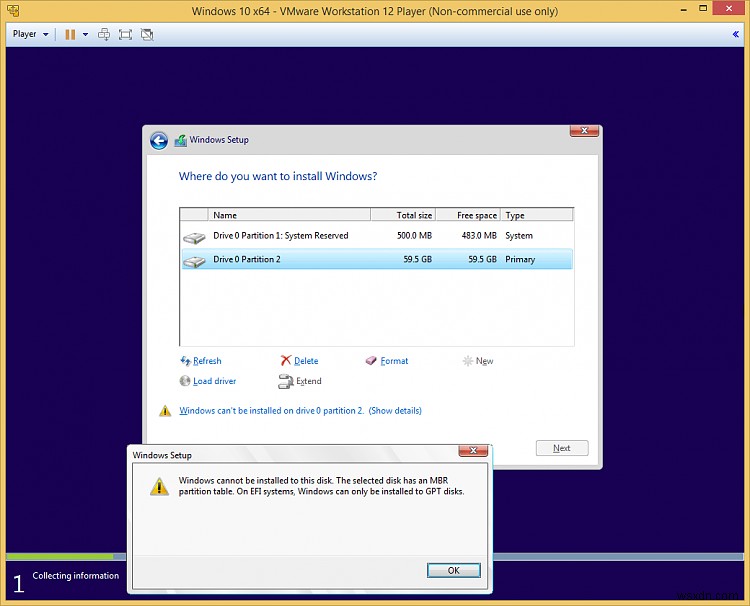Viewport: 750px width, 606px height.
Task: Delete the selected partition
Action: coord(306,361)
